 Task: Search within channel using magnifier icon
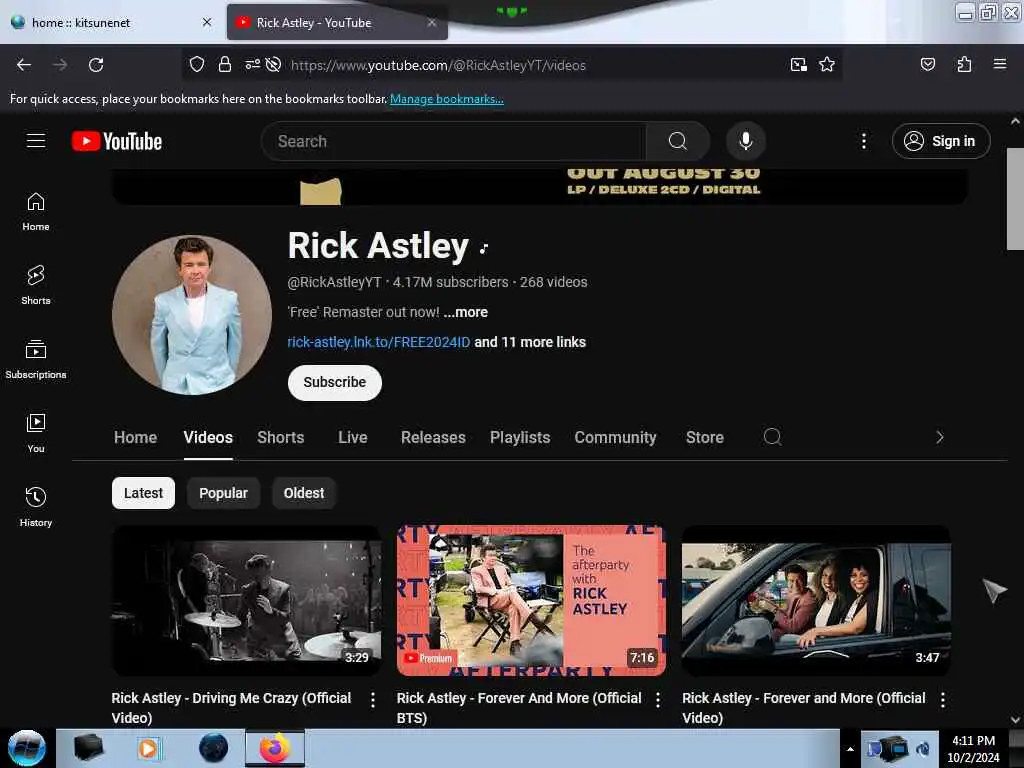click(772, 437)
